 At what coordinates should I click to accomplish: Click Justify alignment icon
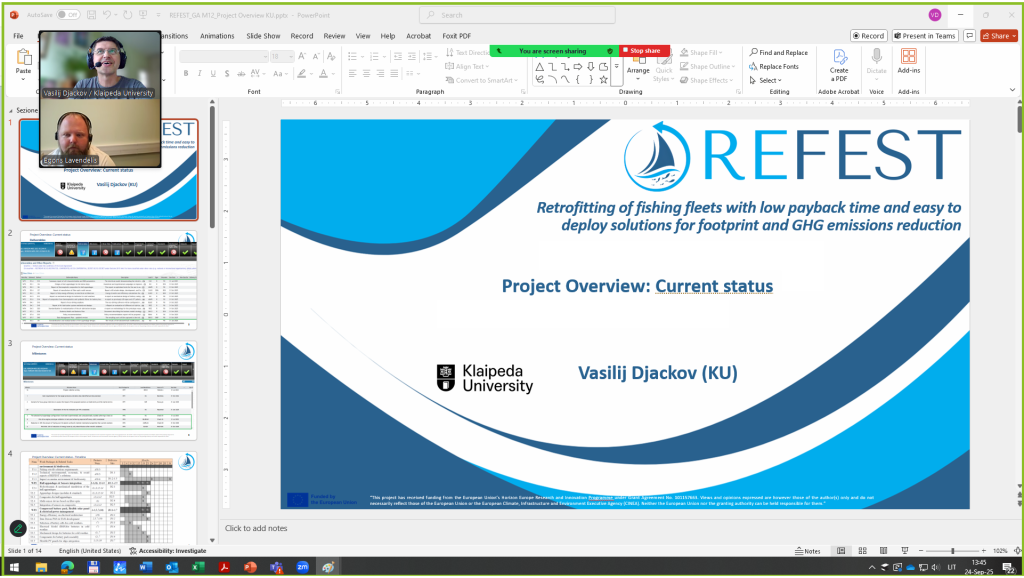click(x=394, y=74)
